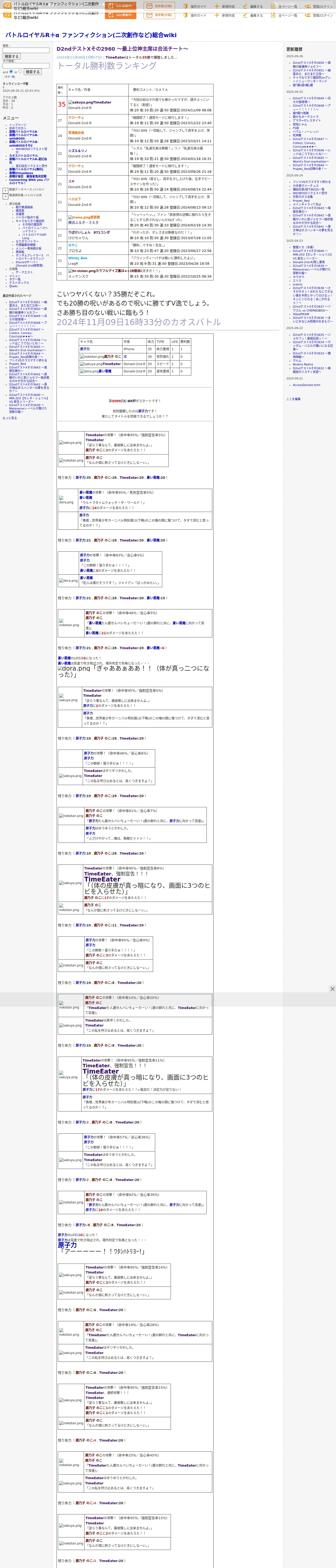Image resolution: width=336 pixels, height=1568 pixels.
Task: Open FS蚊 history link
Action: click(296, 128)
